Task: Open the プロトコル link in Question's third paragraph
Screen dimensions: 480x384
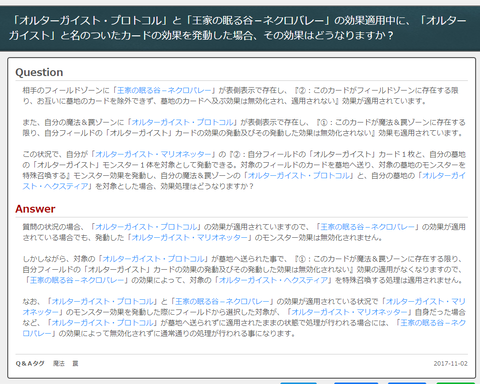Action: [298, 176]
